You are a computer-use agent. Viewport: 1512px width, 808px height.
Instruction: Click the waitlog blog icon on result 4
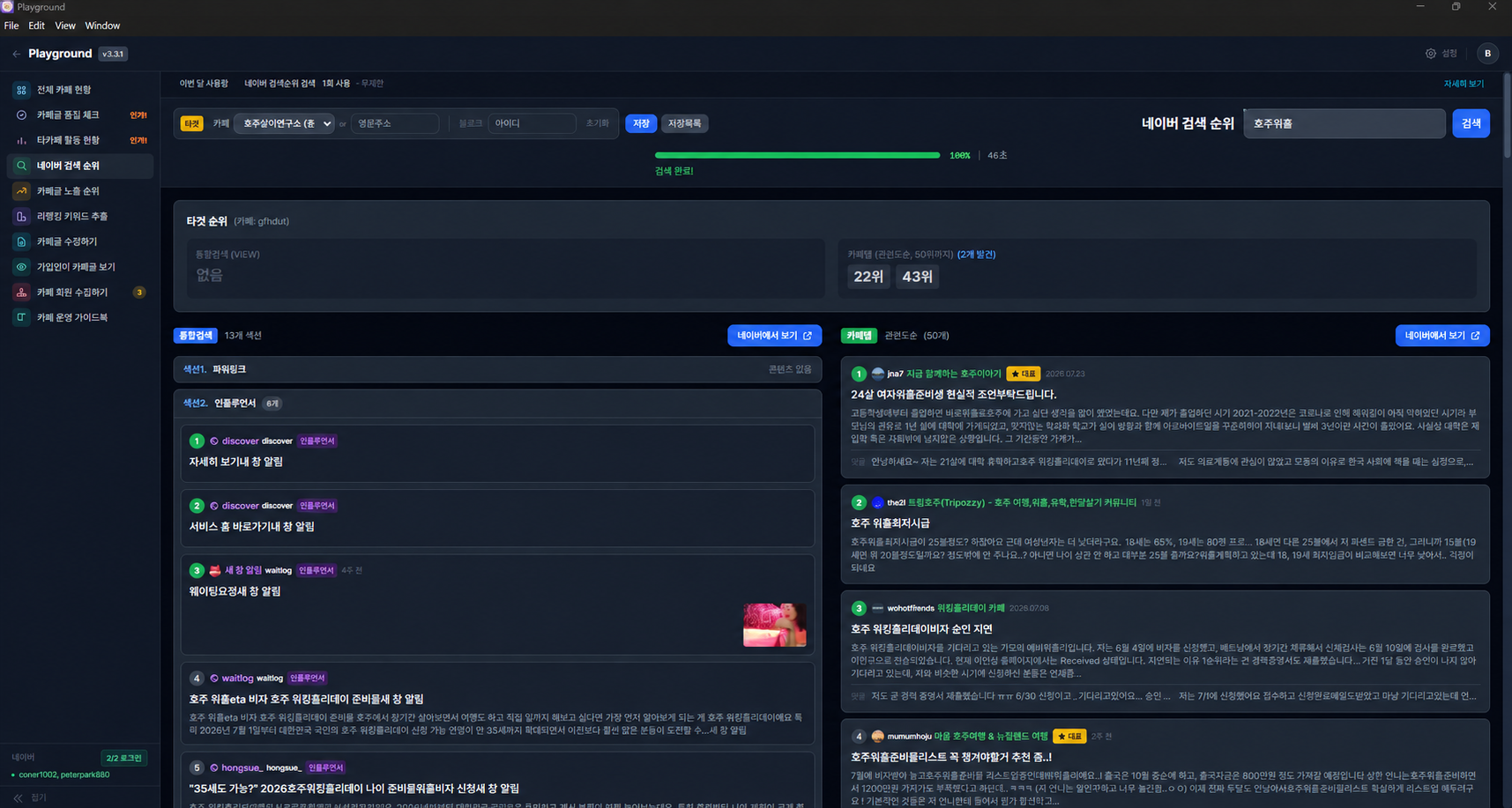pyautogui.click(x=213, y=678)
